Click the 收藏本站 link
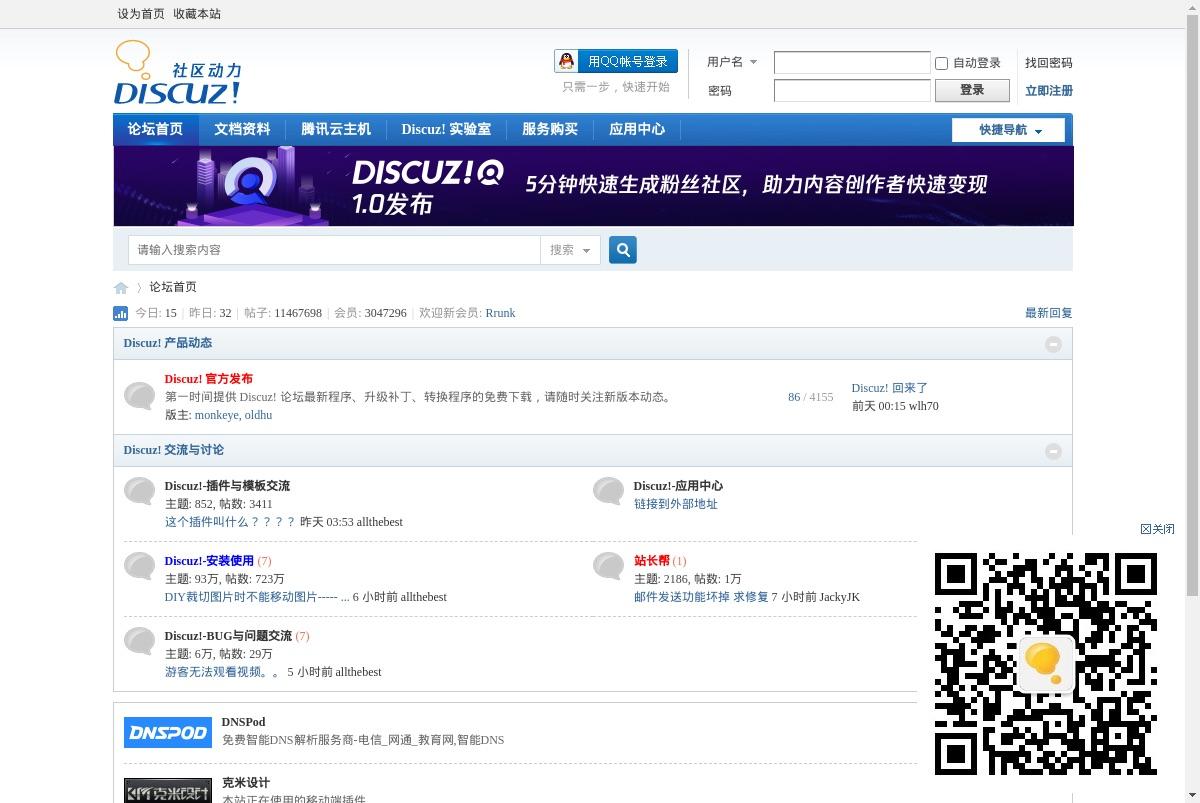The height and width of the screenshot is (803, 1200). [x=197, y=14]
